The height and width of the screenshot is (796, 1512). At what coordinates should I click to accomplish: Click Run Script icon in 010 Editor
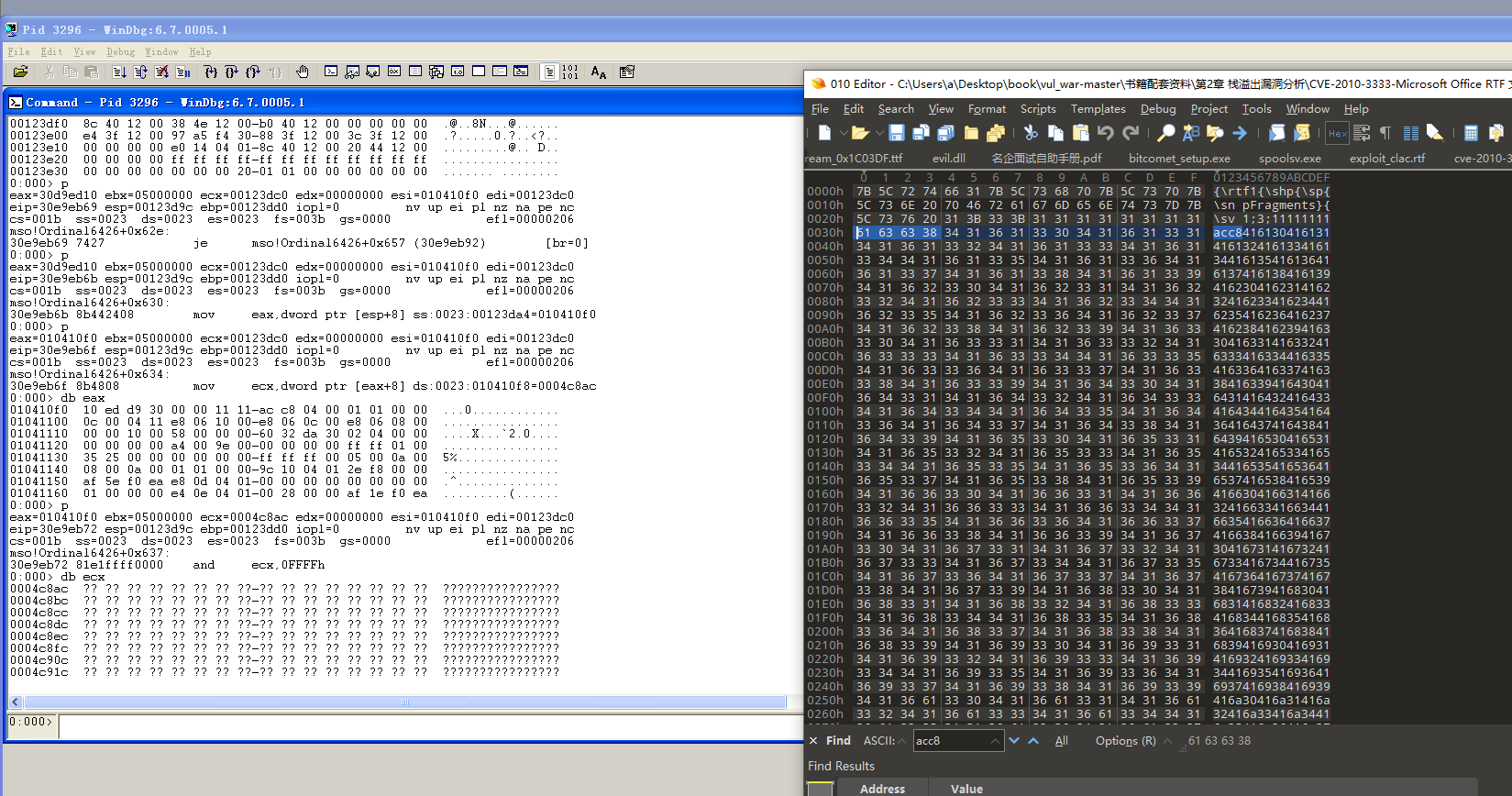1277,133
